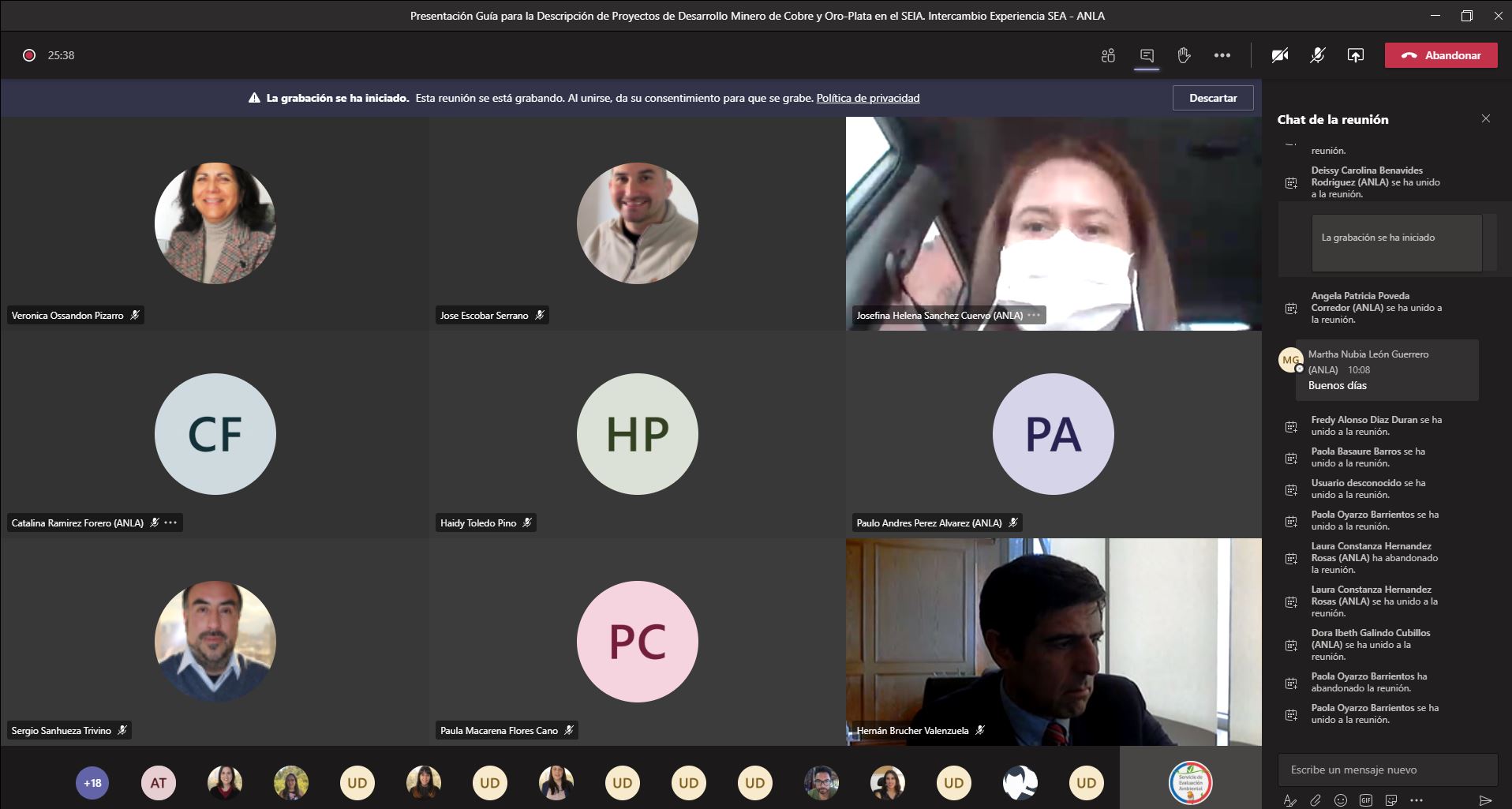Open more actions menu in meeting toolbar
Screen dimensions: 1512x809
tap(1222, 55)
